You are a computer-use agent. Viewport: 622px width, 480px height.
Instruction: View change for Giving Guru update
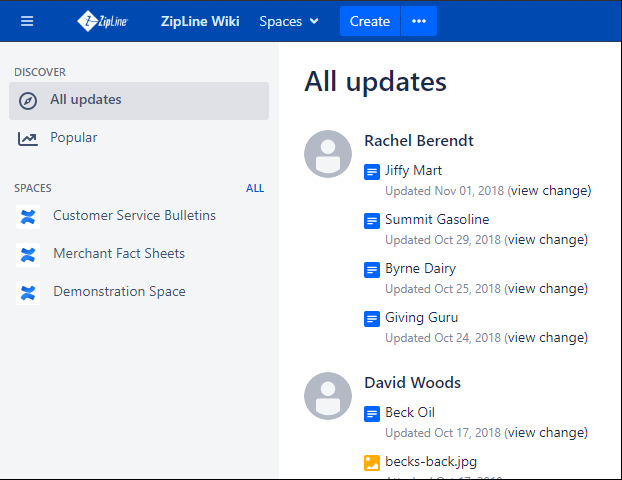[546, 338]
